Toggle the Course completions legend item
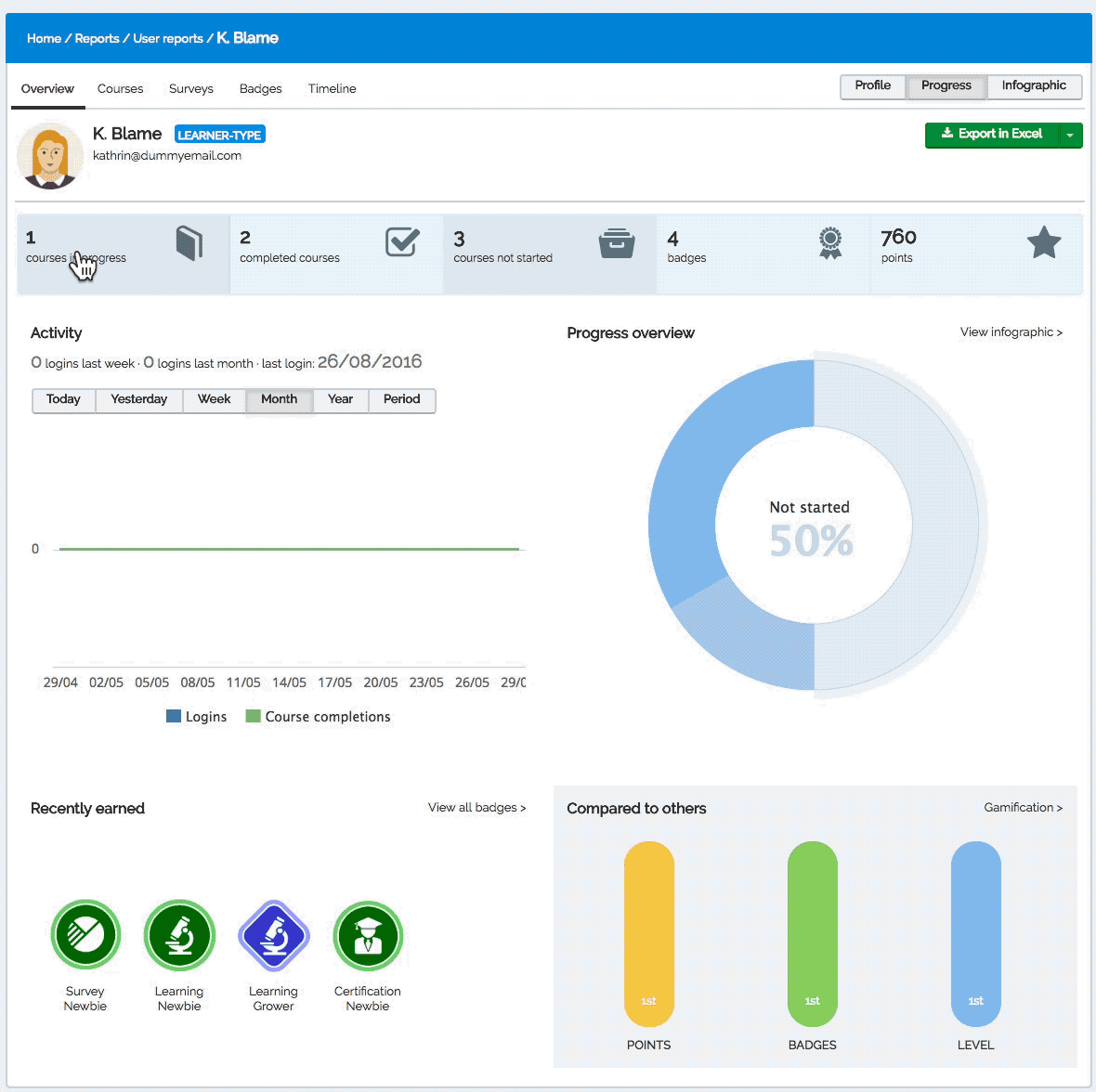This screenshot has width=1096, height=1092. 318,717
